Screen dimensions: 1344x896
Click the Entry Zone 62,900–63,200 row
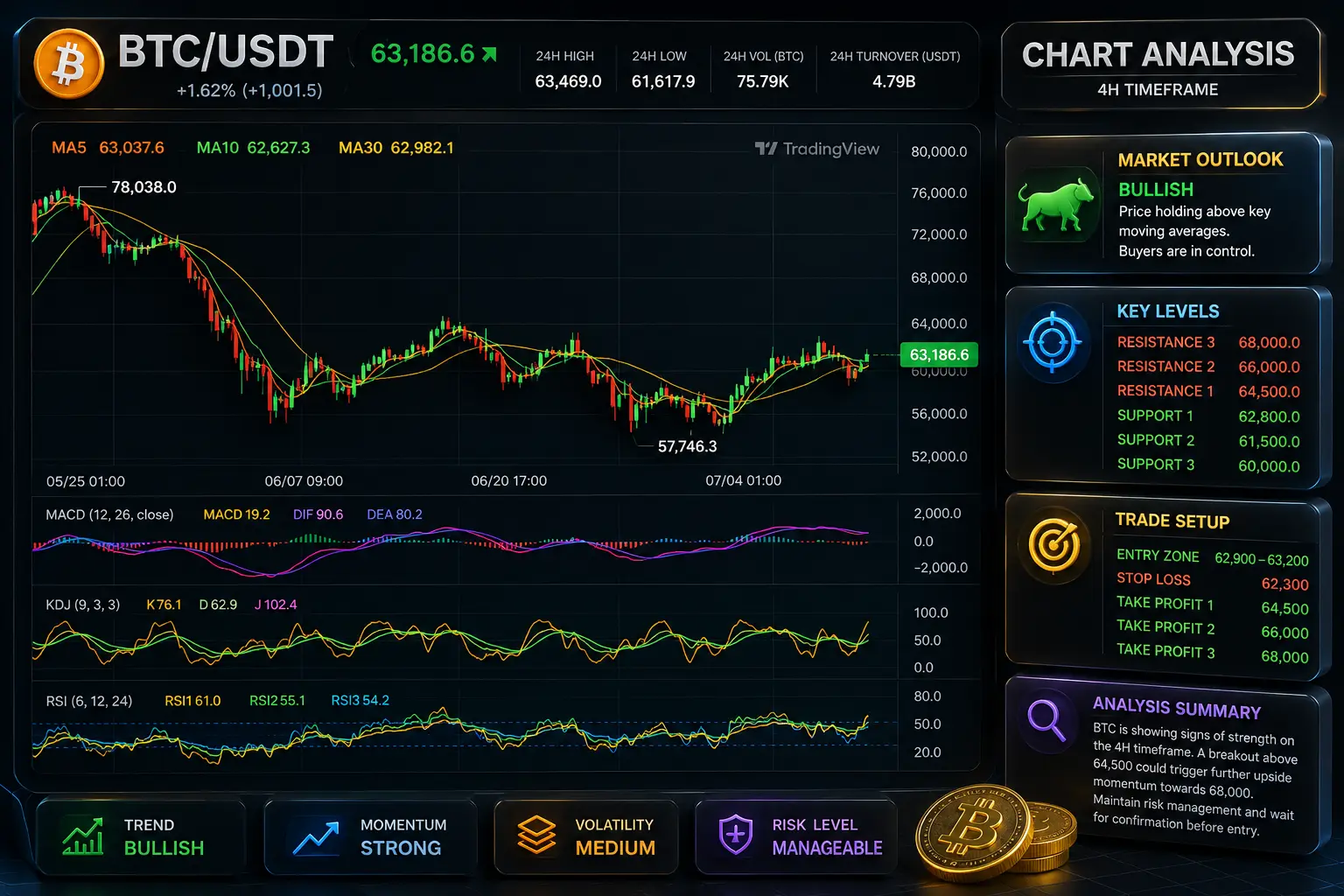coord(1213,557)
